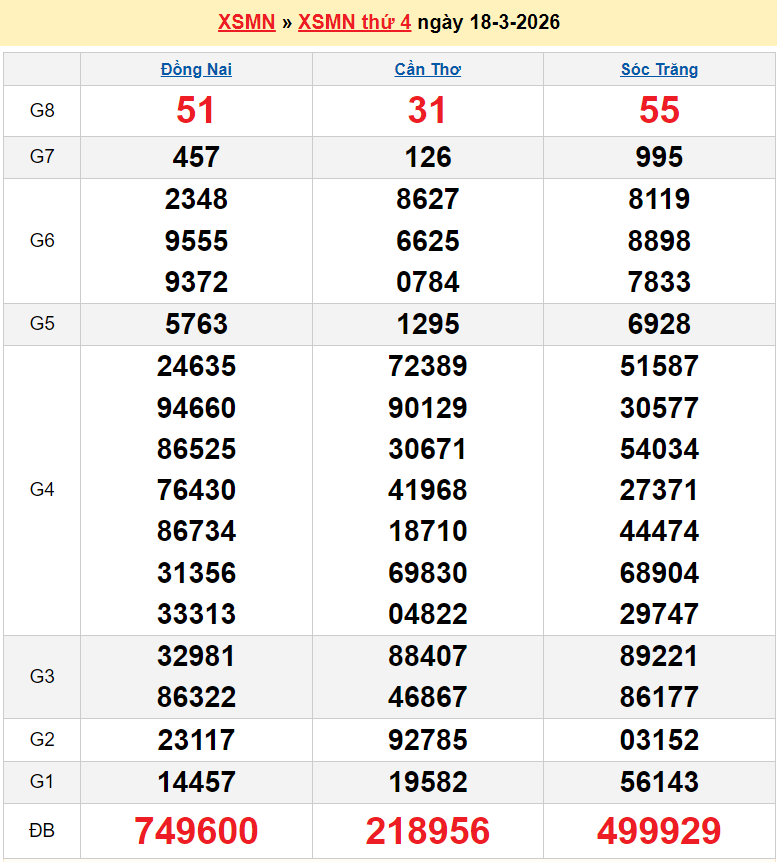Open the XSMN link in the header
This screenshot has height=862, width=777.
(x=246, y=22)
